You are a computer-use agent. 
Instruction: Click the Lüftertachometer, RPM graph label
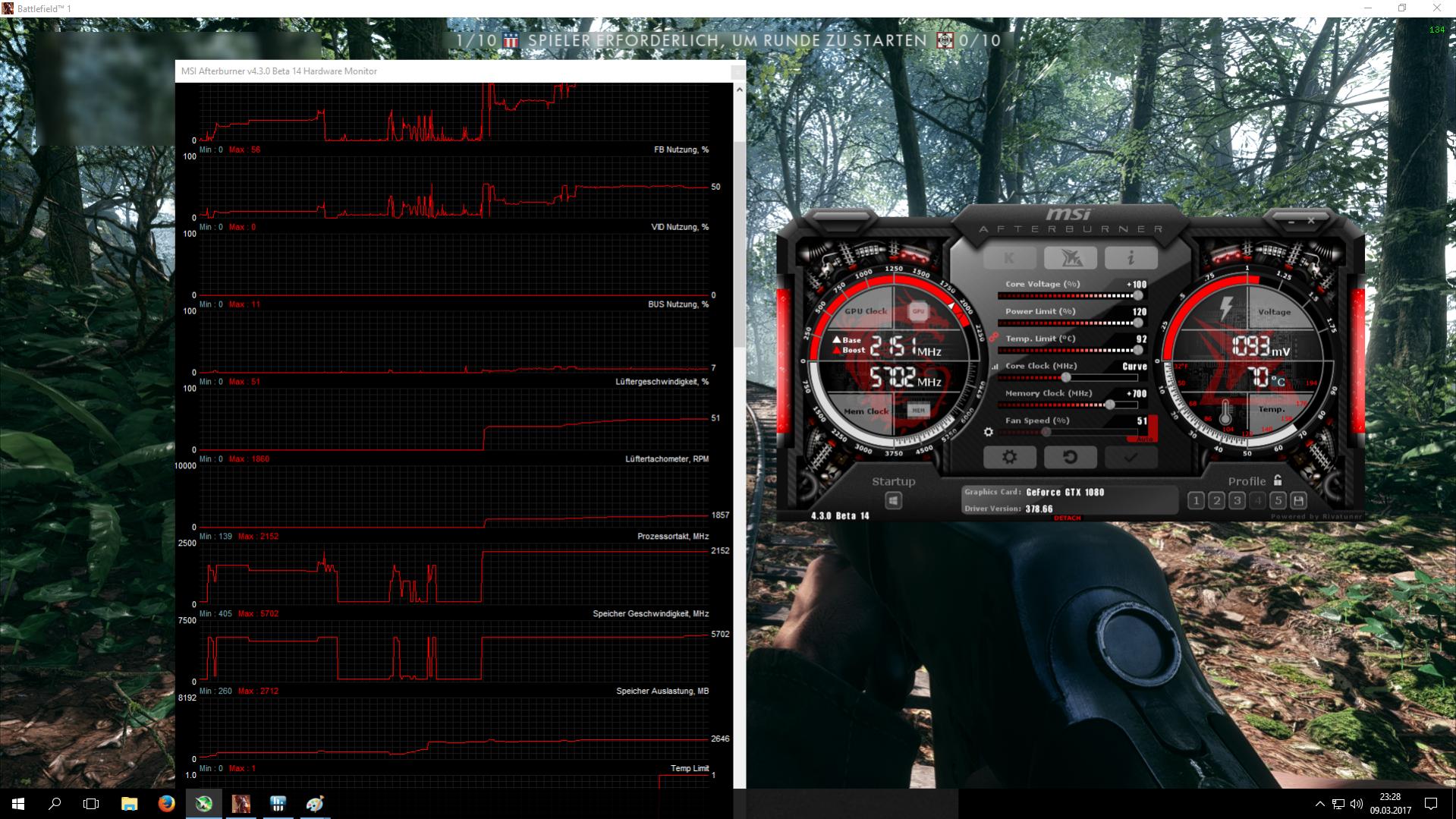(667, 458)
